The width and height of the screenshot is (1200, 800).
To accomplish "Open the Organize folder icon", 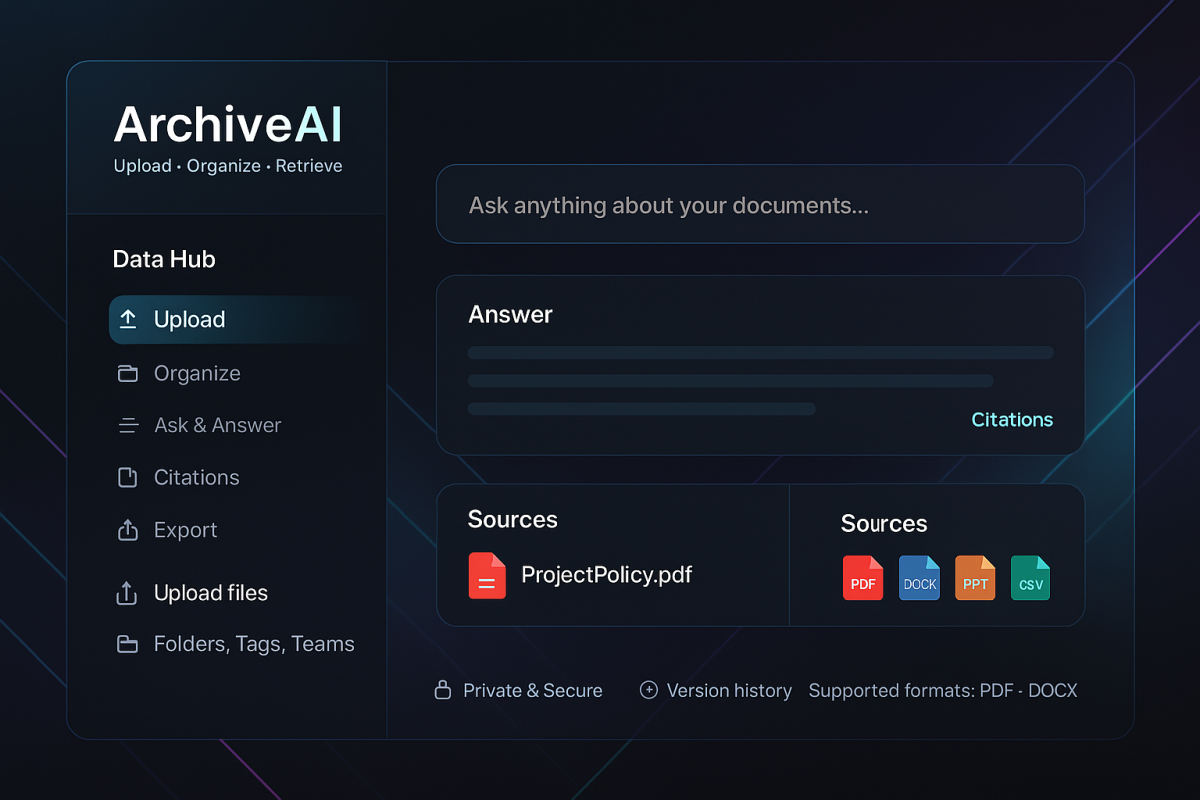I will (128, 373).
